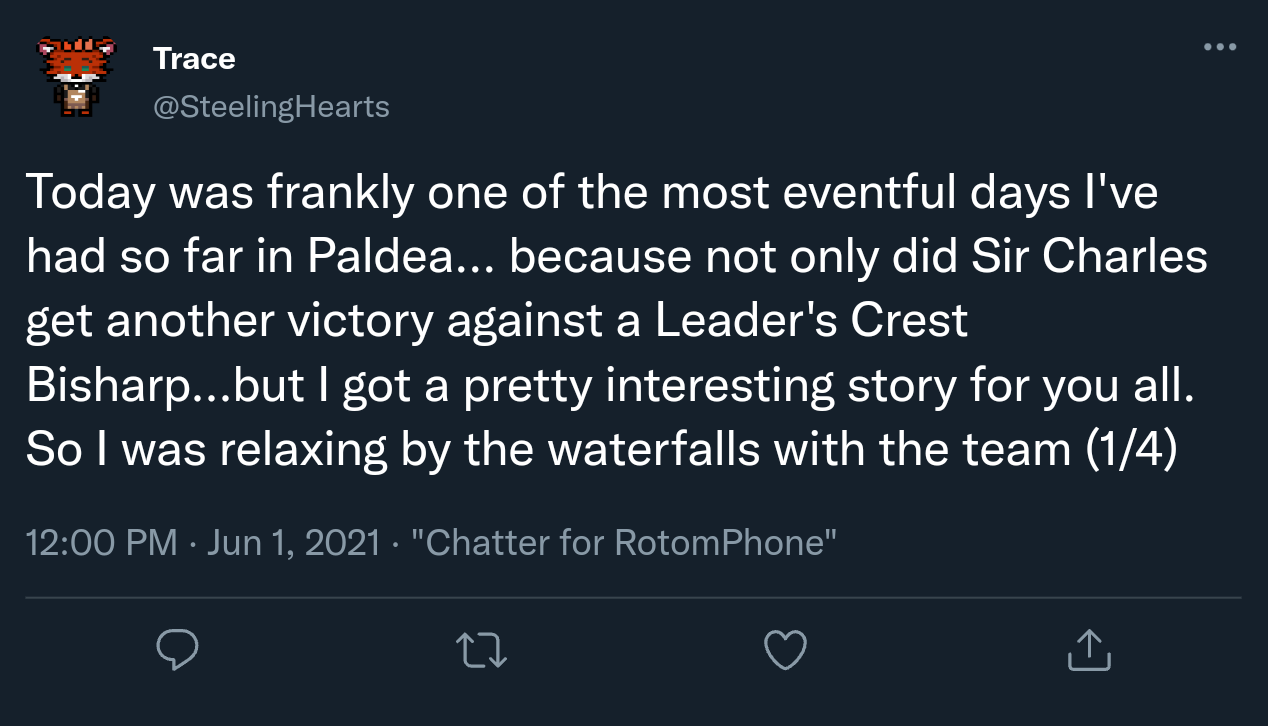This screenshot has height=726, width=1268.
Task: Click the Jun 1, 2021 date
Action: click(x=293, y=543)
